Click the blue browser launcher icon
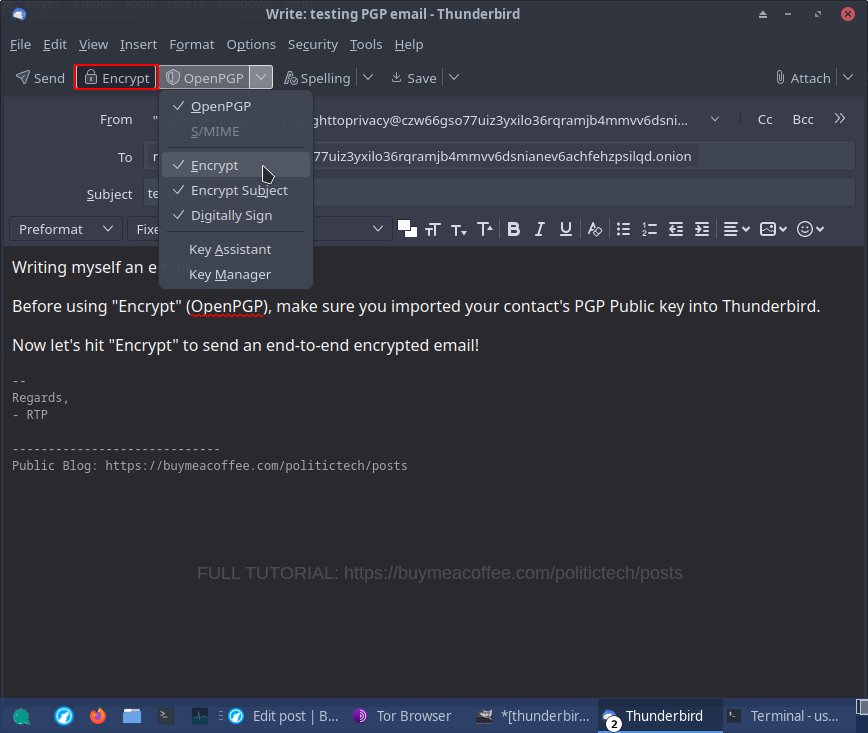 tap(64, 716)
